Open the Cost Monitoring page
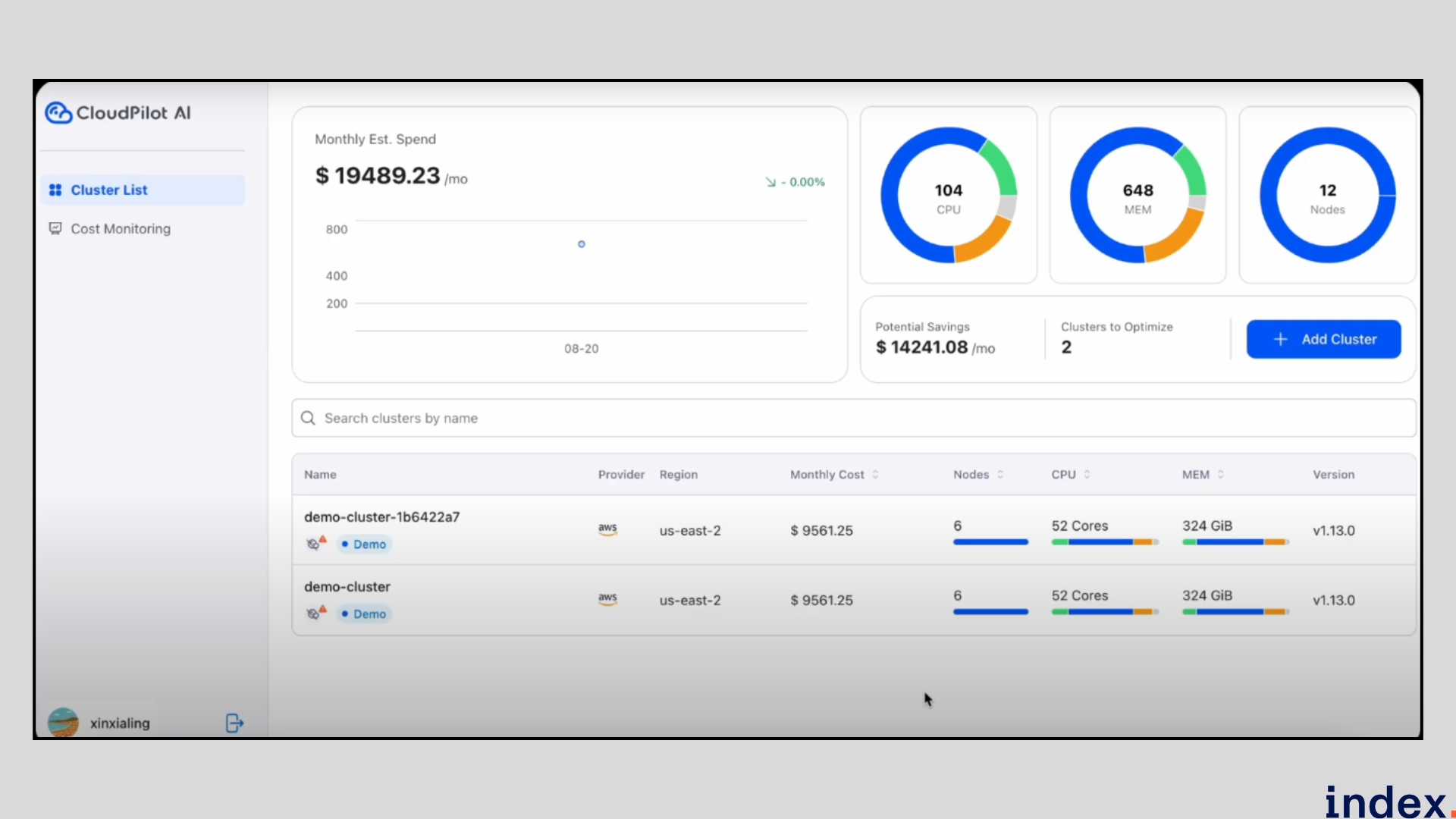1456x819 pixels. [120, 229]
